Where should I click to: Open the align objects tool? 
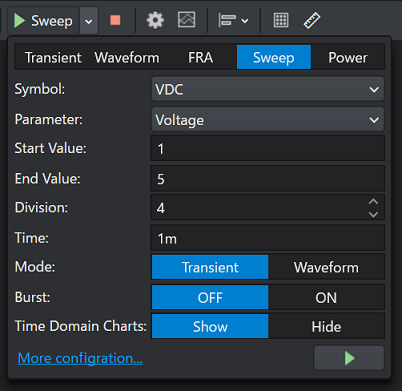tap(233, 21)
